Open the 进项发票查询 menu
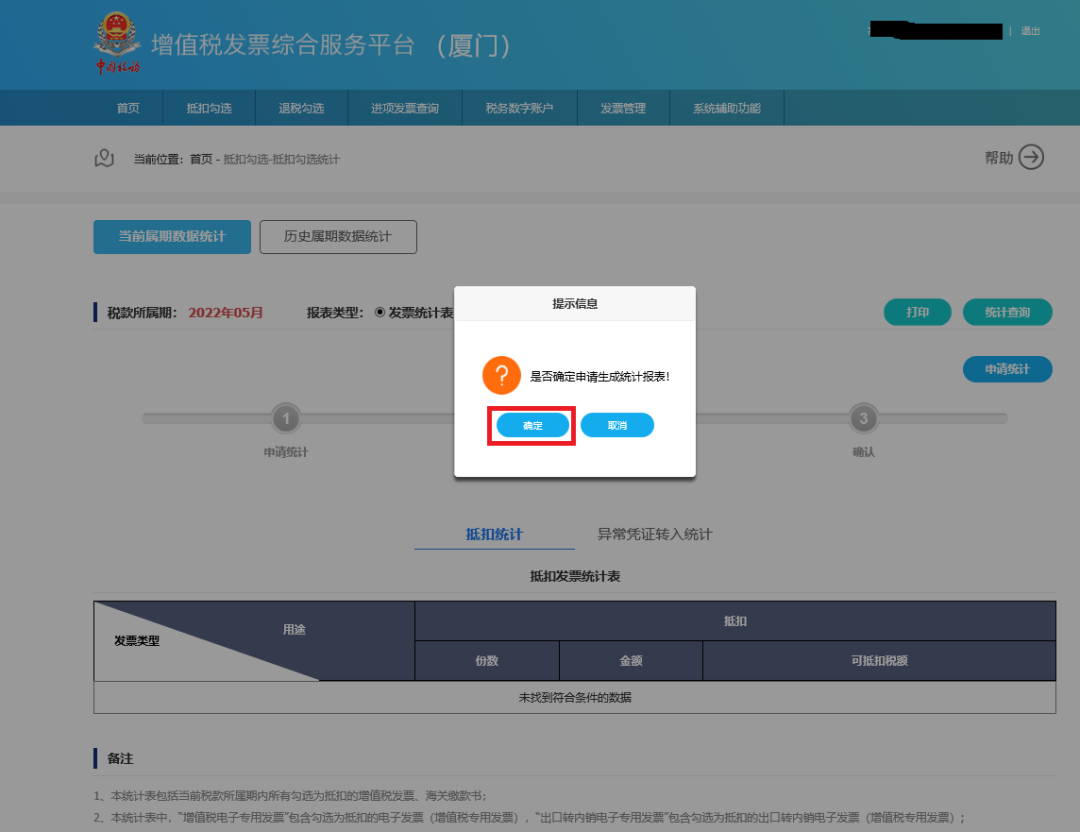This screenshot has height=832, width=1080. point(404,108)
